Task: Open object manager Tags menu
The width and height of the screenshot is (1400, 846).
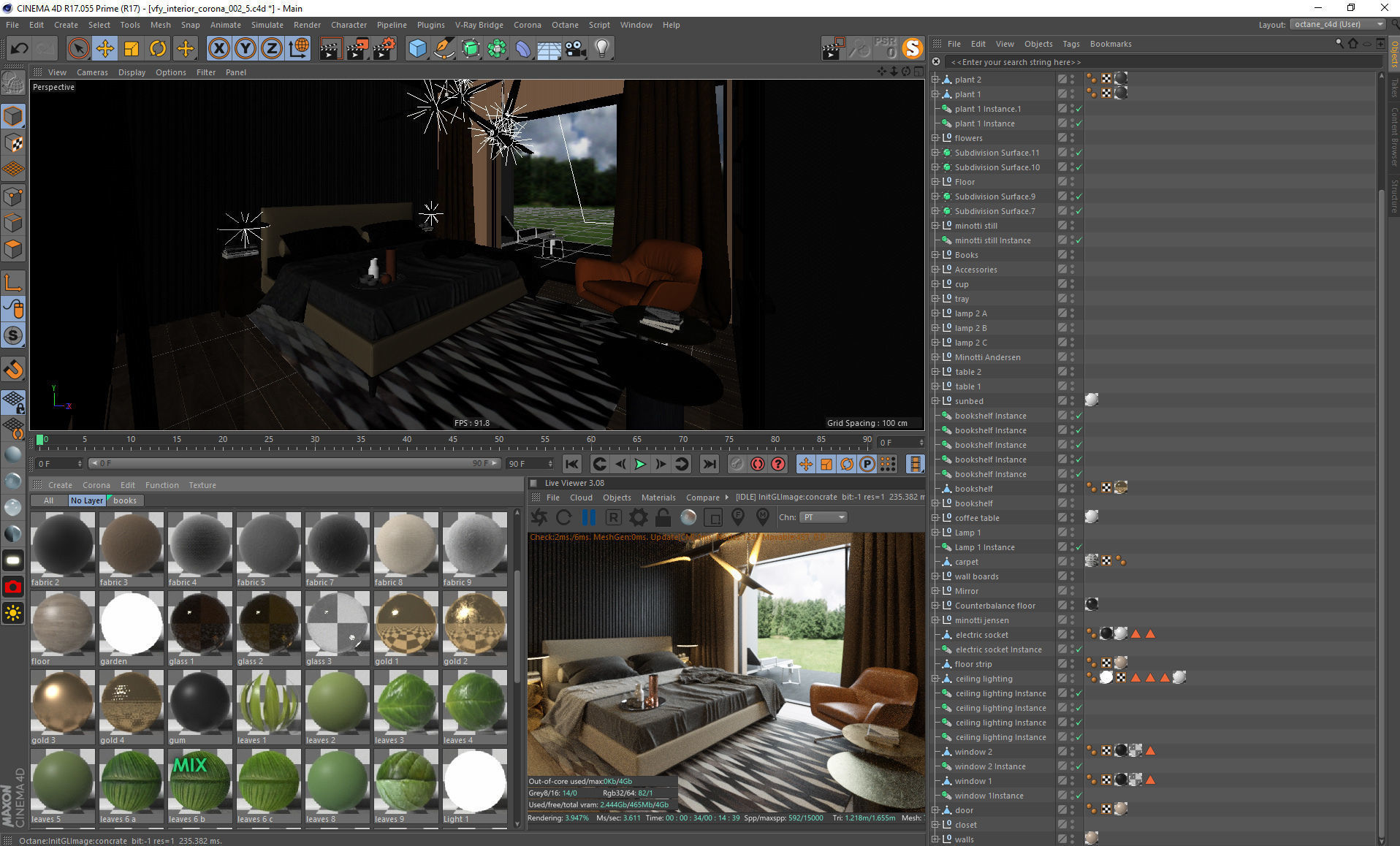Action: tap(1070, 44)
